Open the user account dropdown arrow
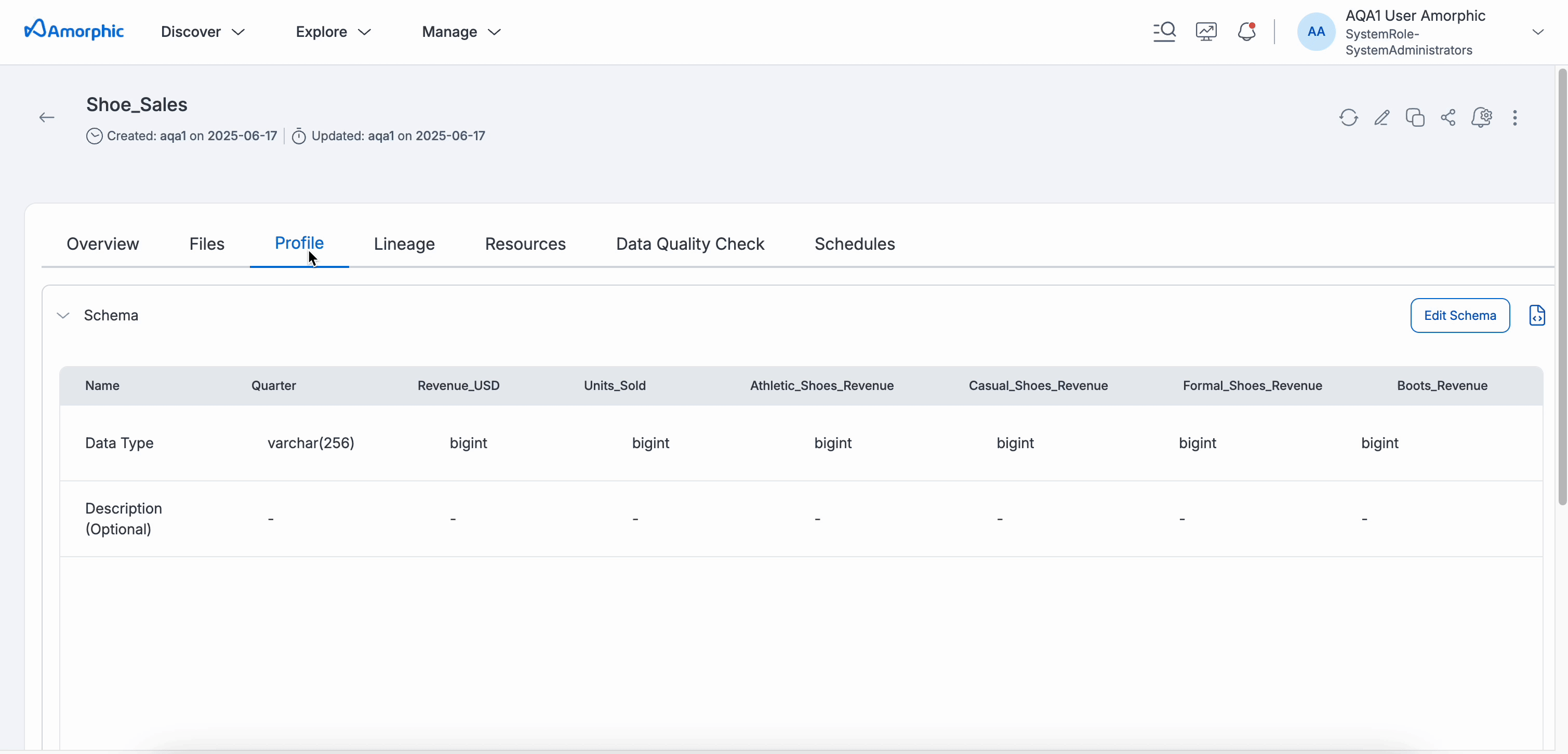The height and width of the screenshot is (754, 1568). click(x=1537, y=32)
